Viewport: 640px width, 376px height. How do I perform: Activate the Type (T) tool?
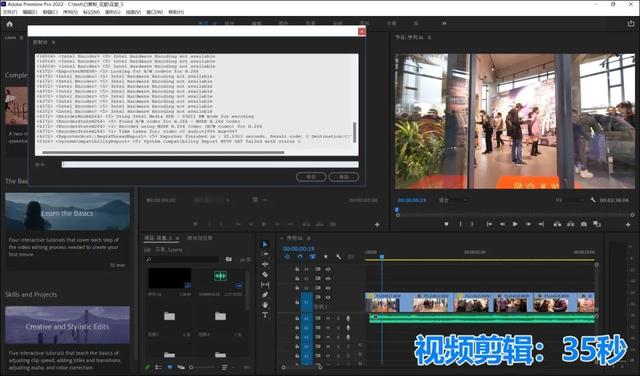click(x=265, y=315)
